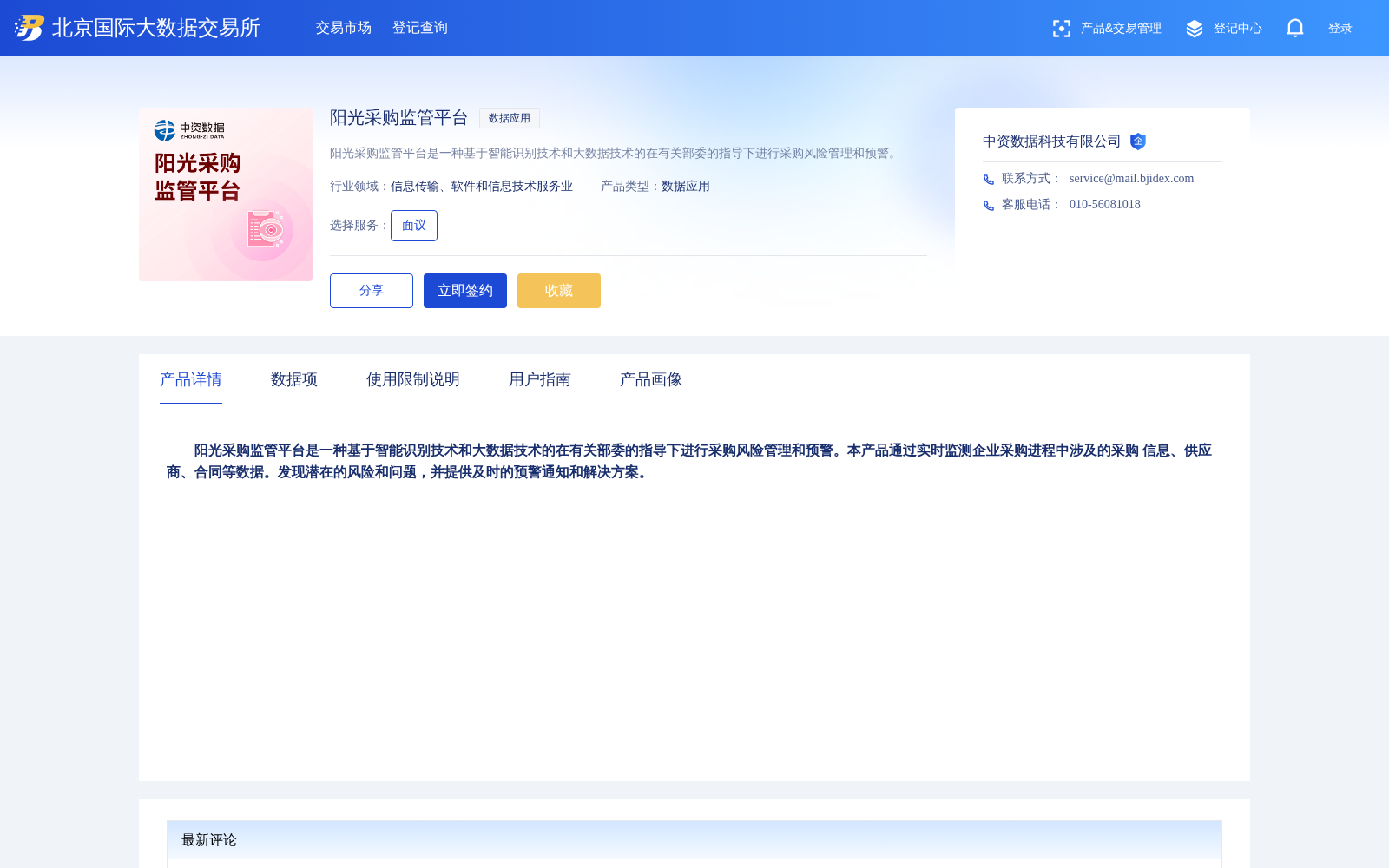Click the gray product summary sentence
Image resolution: width=1389 pixels, height=868 pixels.
pyautogui.click(x=616, y=154)
